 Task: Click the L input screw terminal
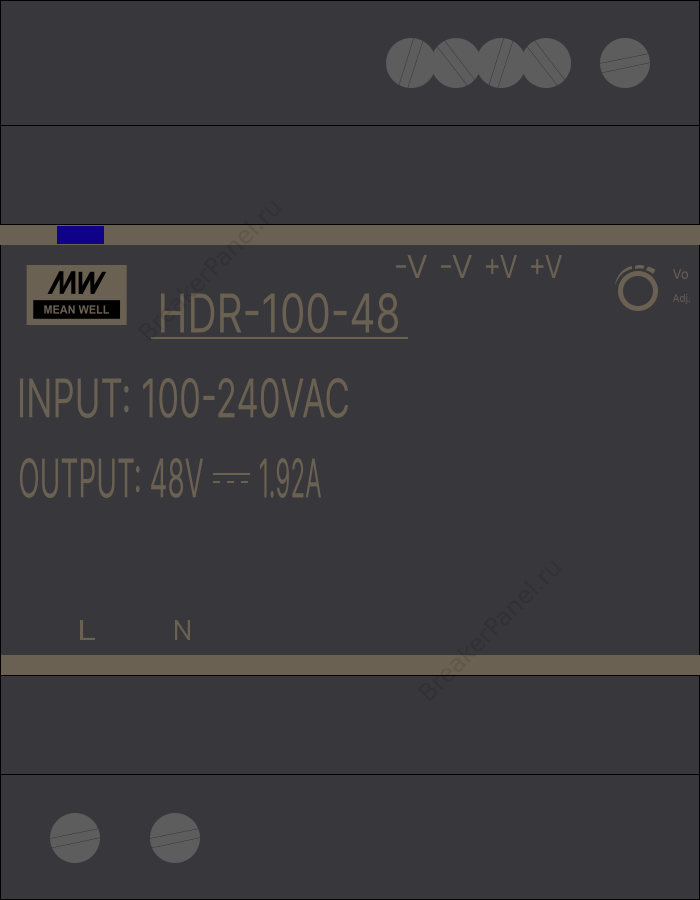tap(75, 837)
